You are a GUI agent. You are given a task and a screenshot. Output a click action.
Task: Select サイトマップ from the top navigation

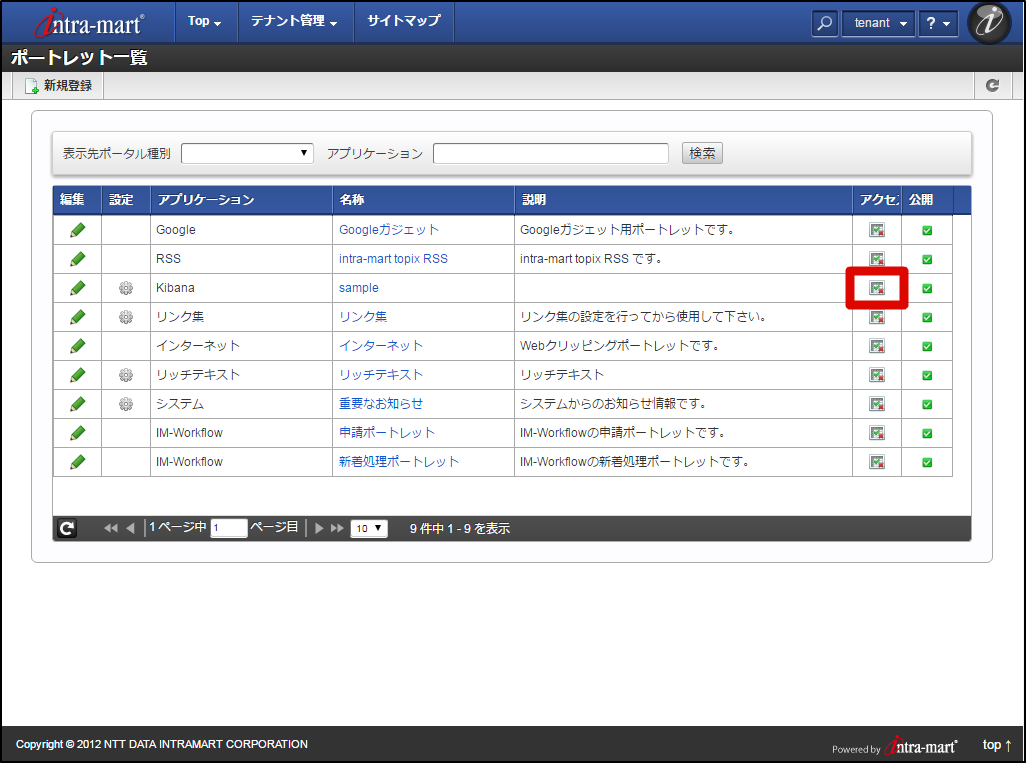click(x=403, y=22)
